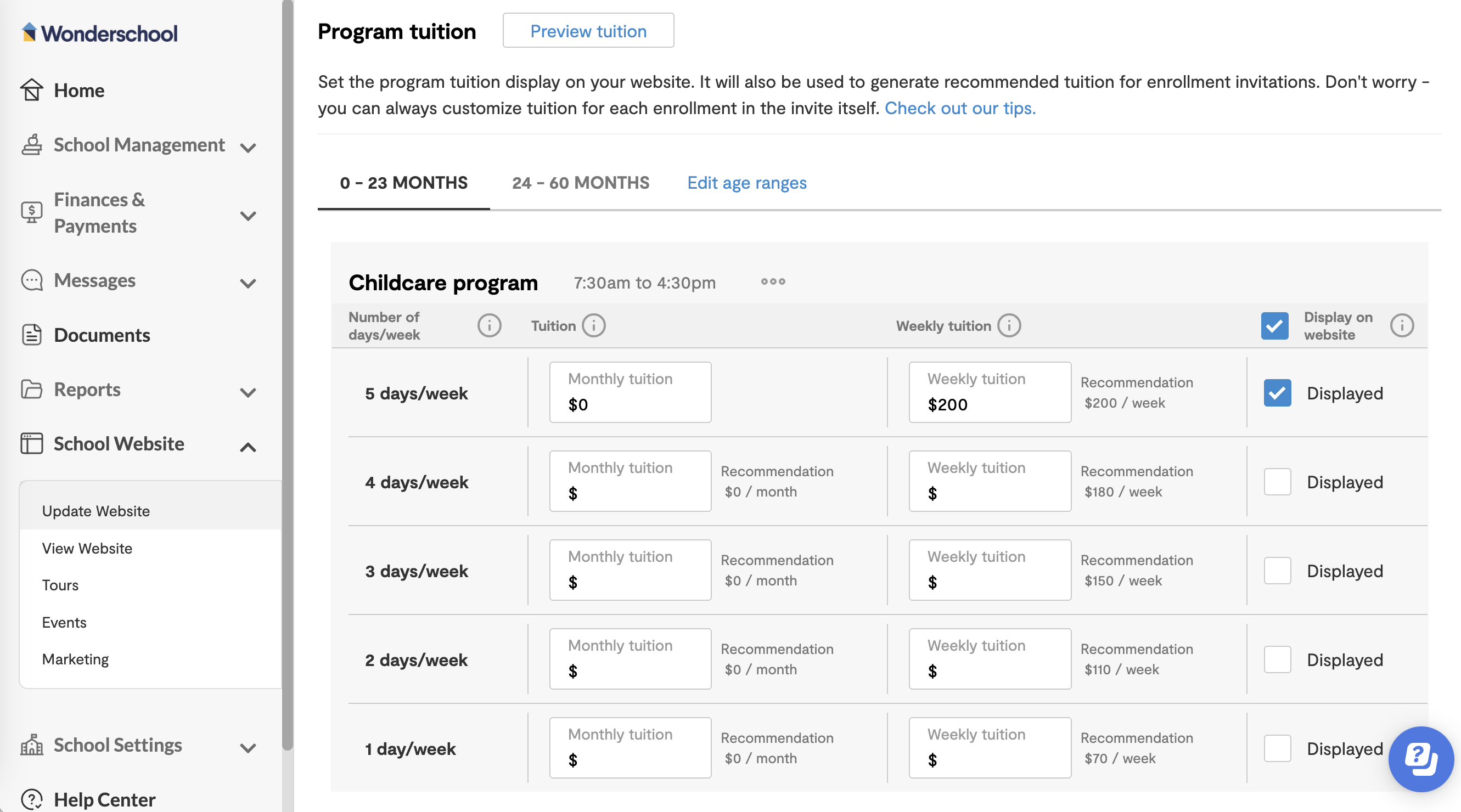Click Monthly tuition field for 1 day/week
The height and width of the screenshot is (812, 1461).
(630, 748)
